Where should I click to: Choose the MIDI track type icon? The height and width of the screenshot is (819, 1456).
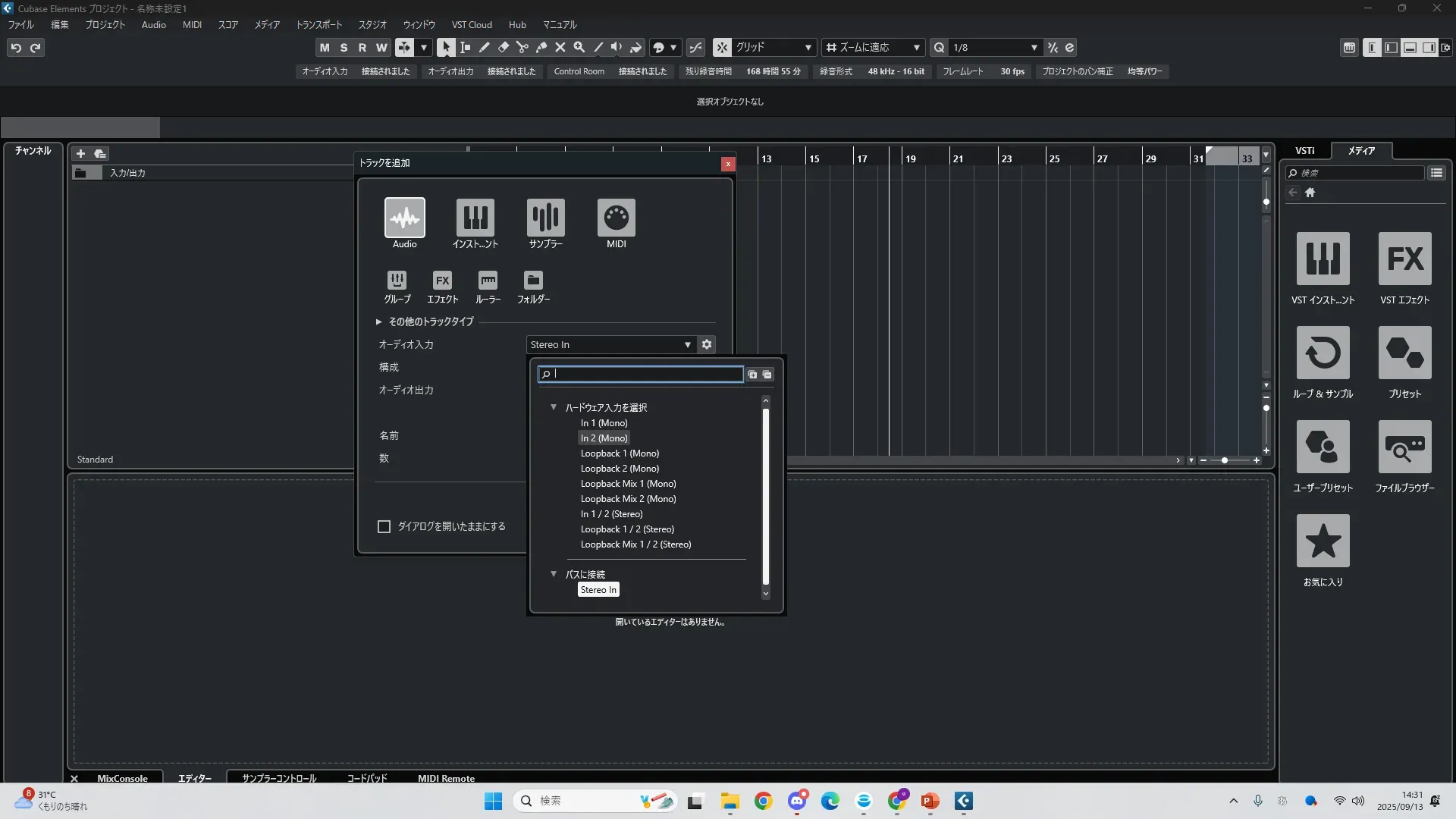pyautogui.click(x=616, y=218)
